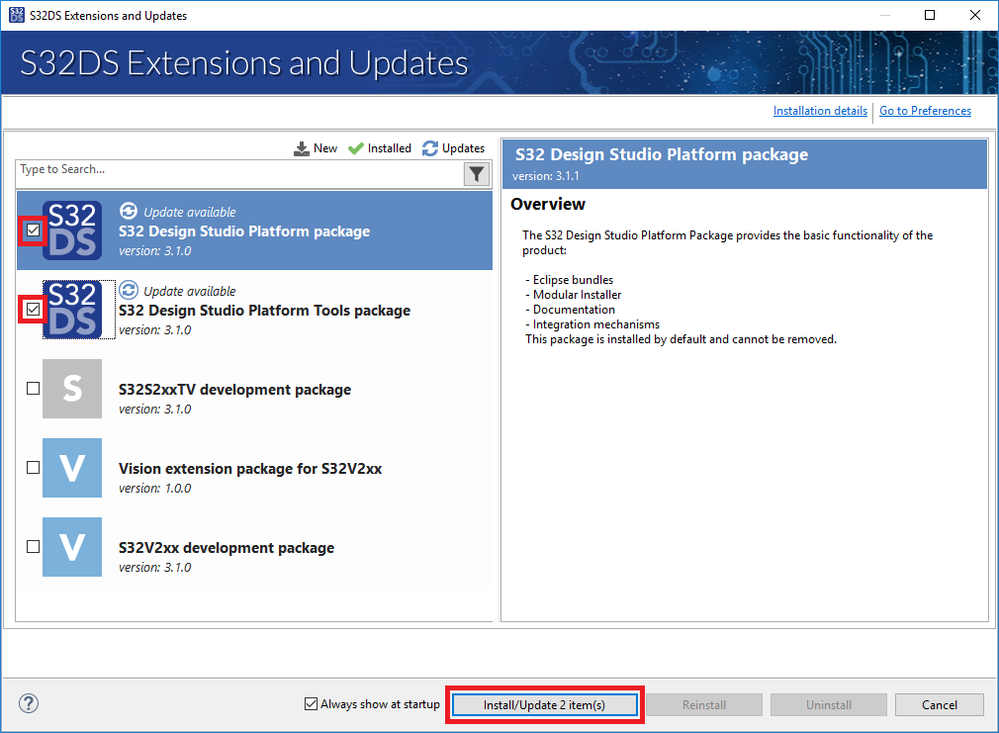Viewport: 999px width, 733px height.
Task: Uncheck S32 Design Studio Platform Tools package
Action: pos(33,310)
